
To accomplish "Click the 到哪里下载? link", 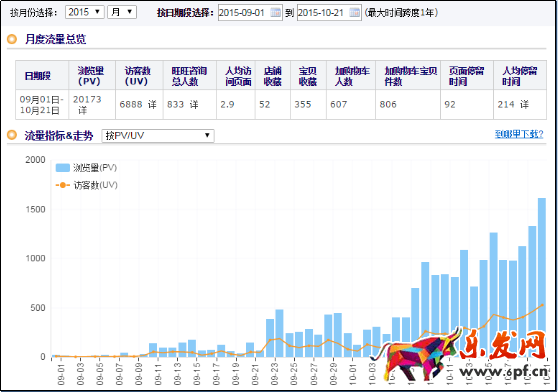I will point(519,134).
